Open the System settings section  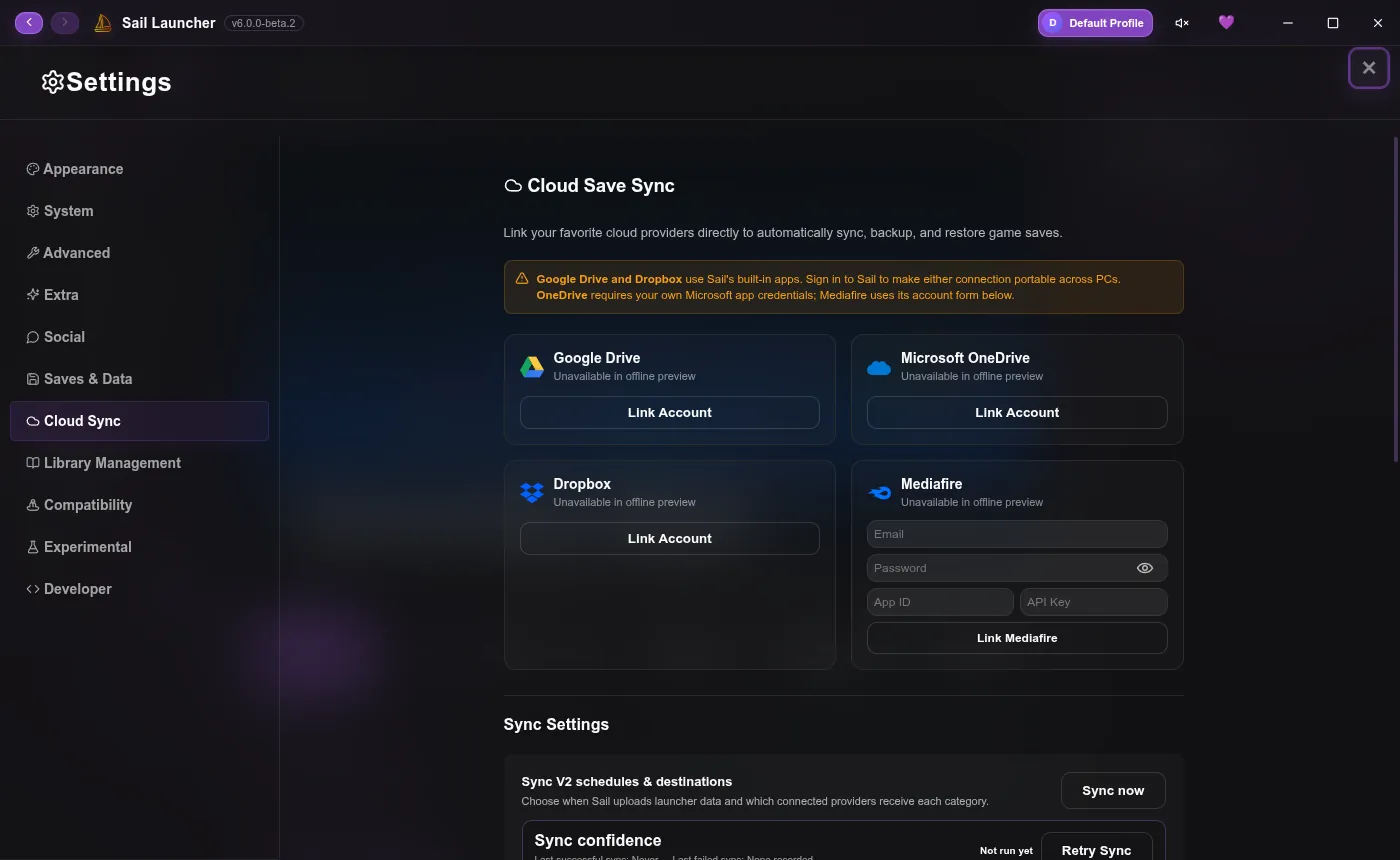point(139,211)
